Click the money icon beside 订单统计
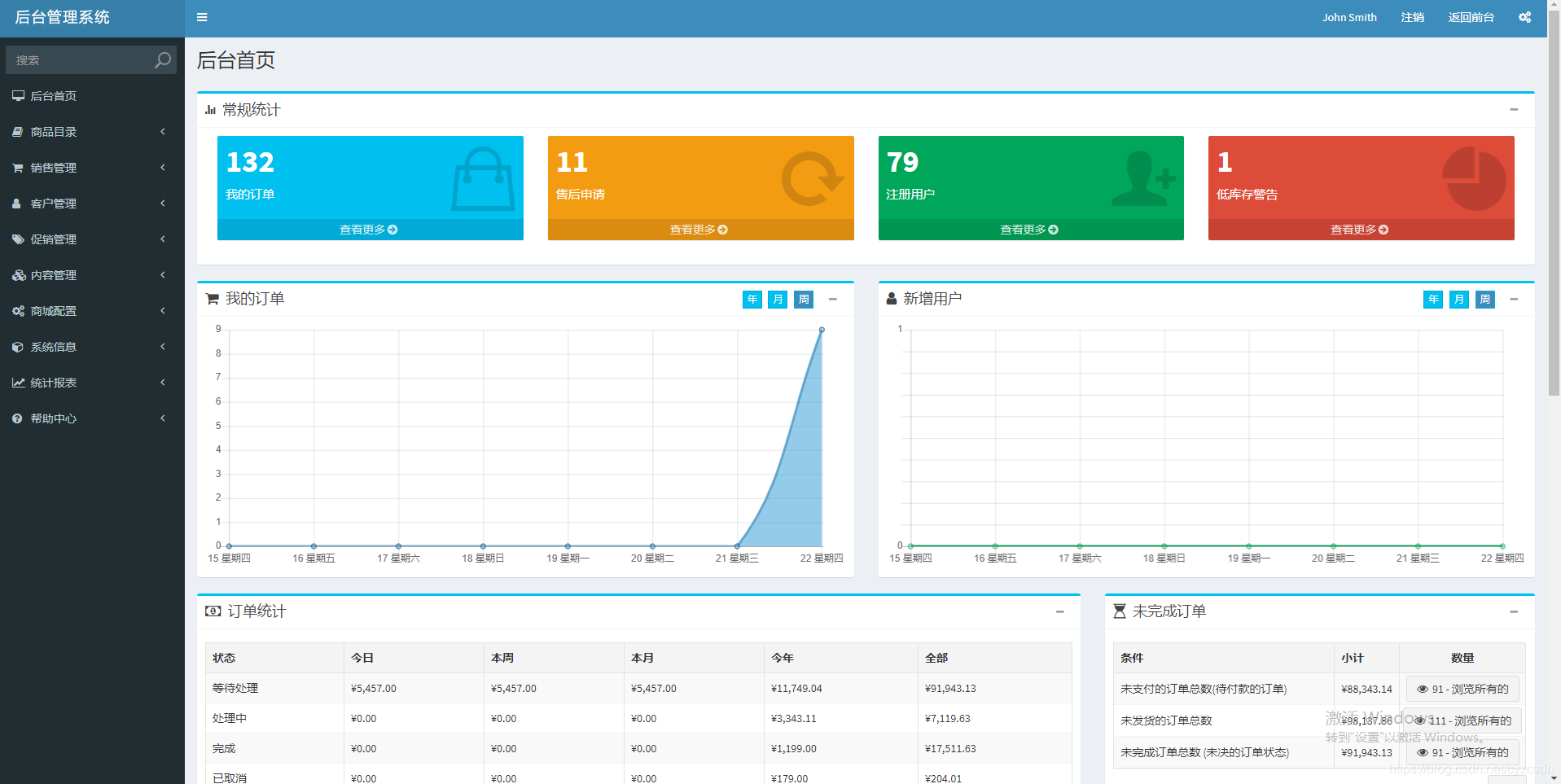This screenshot has height=784, width=1561. 213,611
